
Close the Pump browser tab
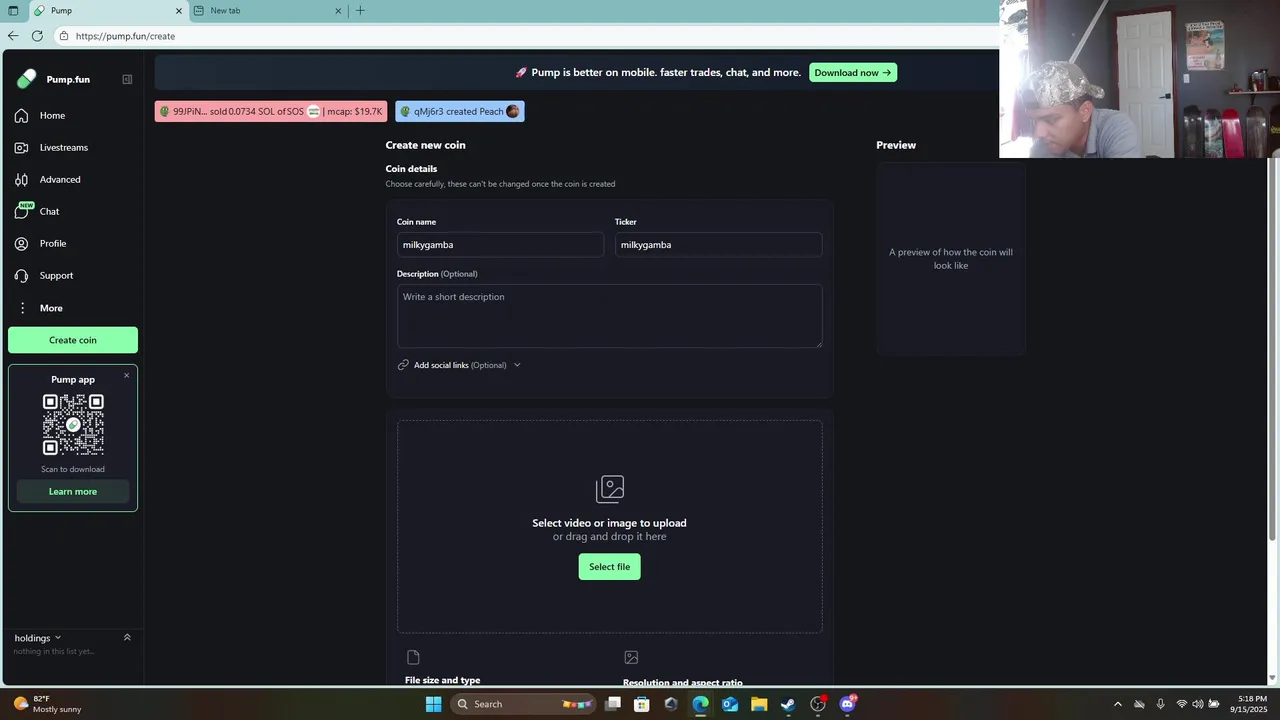(x=179, y=11)
